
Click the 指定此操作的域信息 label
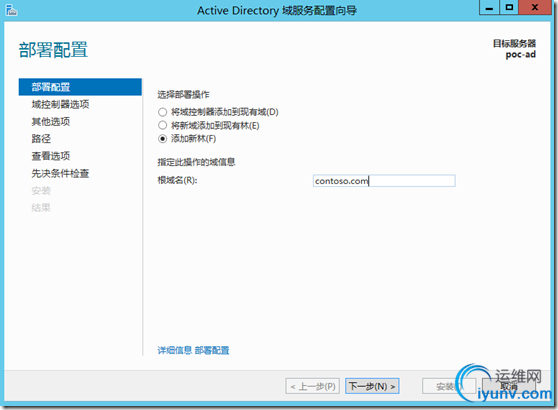(x=196, y=162)
